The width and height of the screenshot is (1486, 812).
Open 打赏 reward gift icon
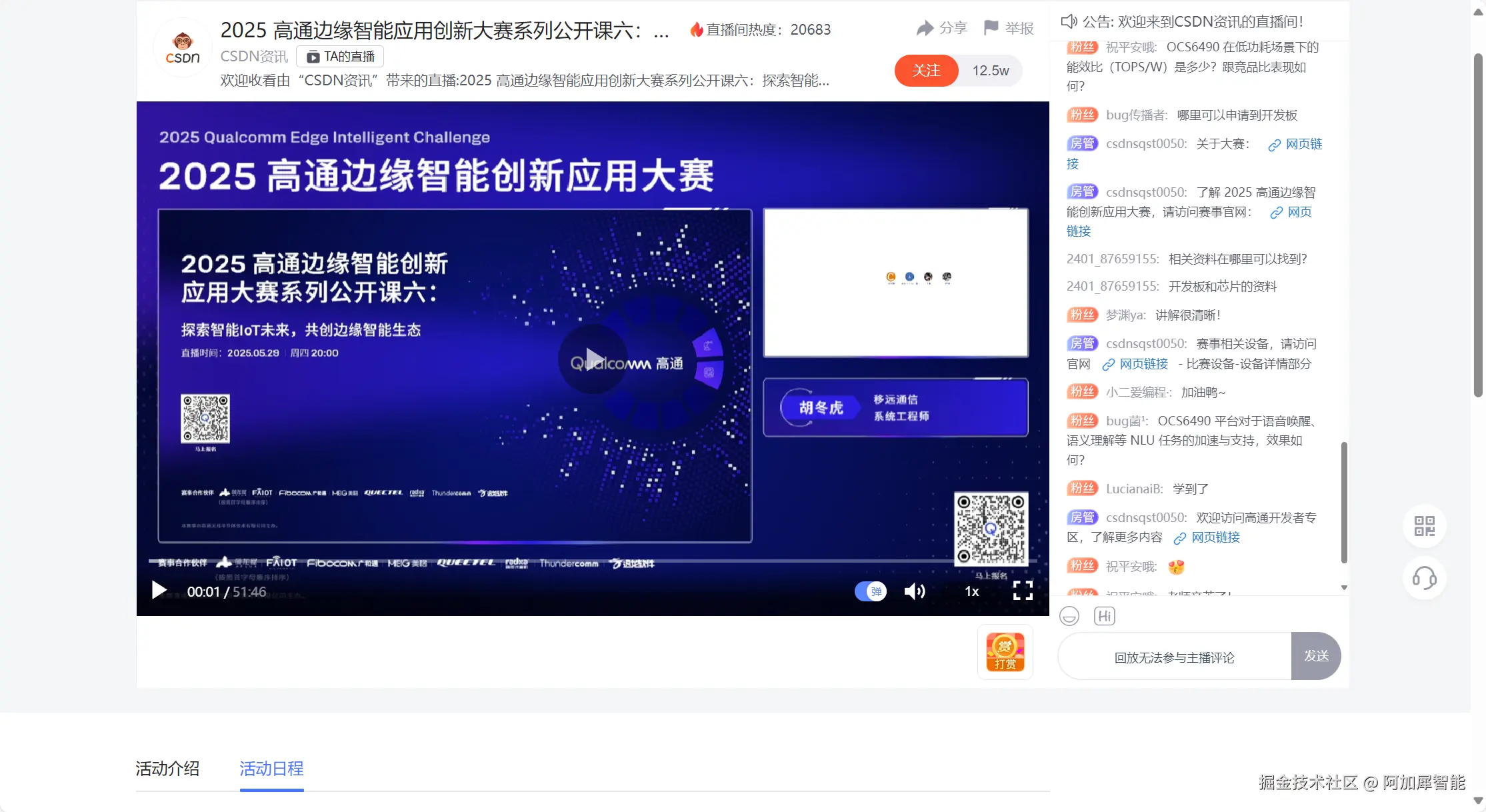1005,652
